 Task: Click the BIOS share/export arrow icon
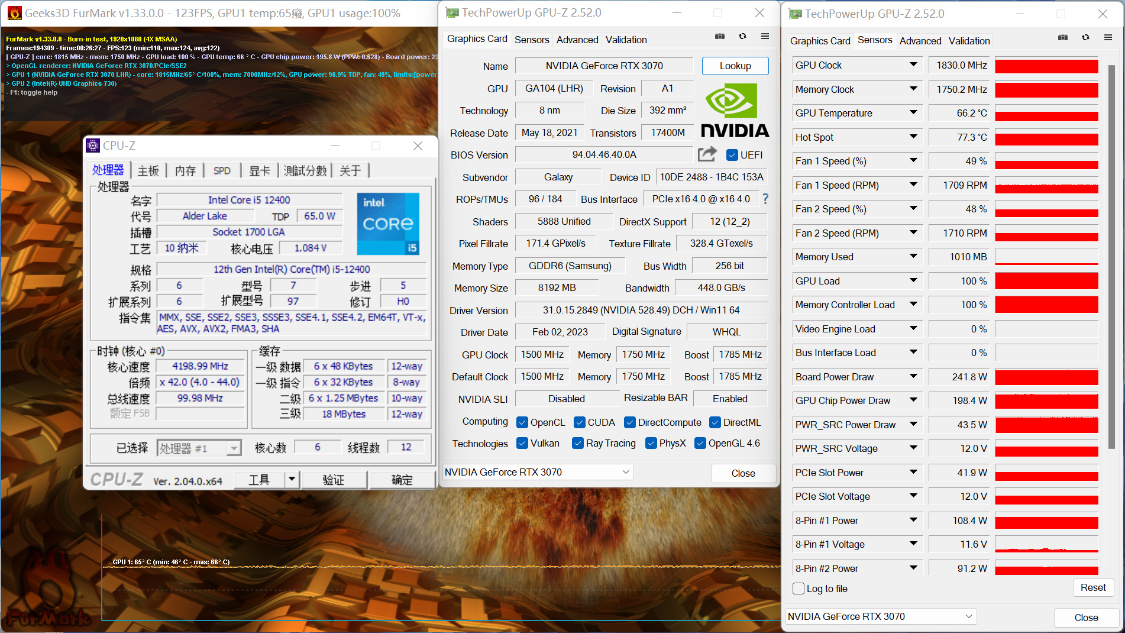[x=707, y=154]
